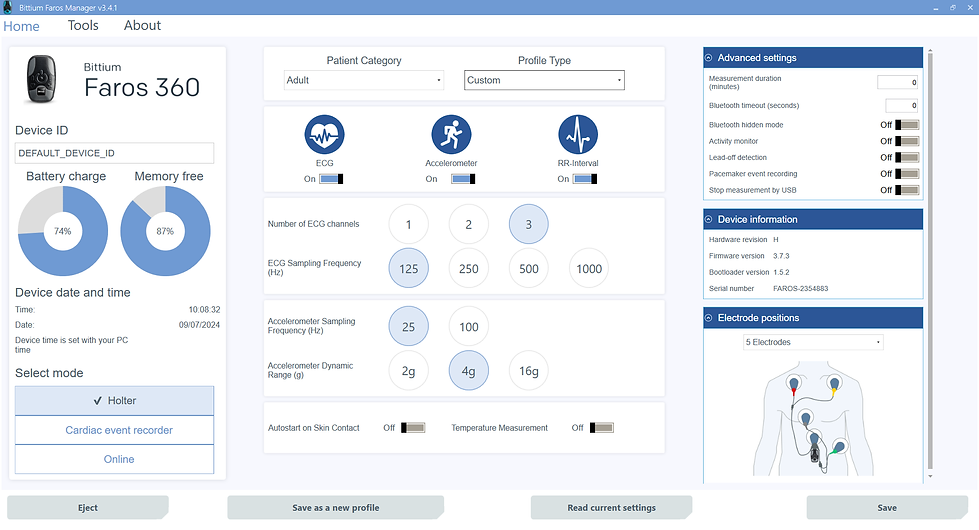Toggle the Accelerometer measurement switch
Image resolution: width=979 pixels, height=530 pixels.
point(463,179)
